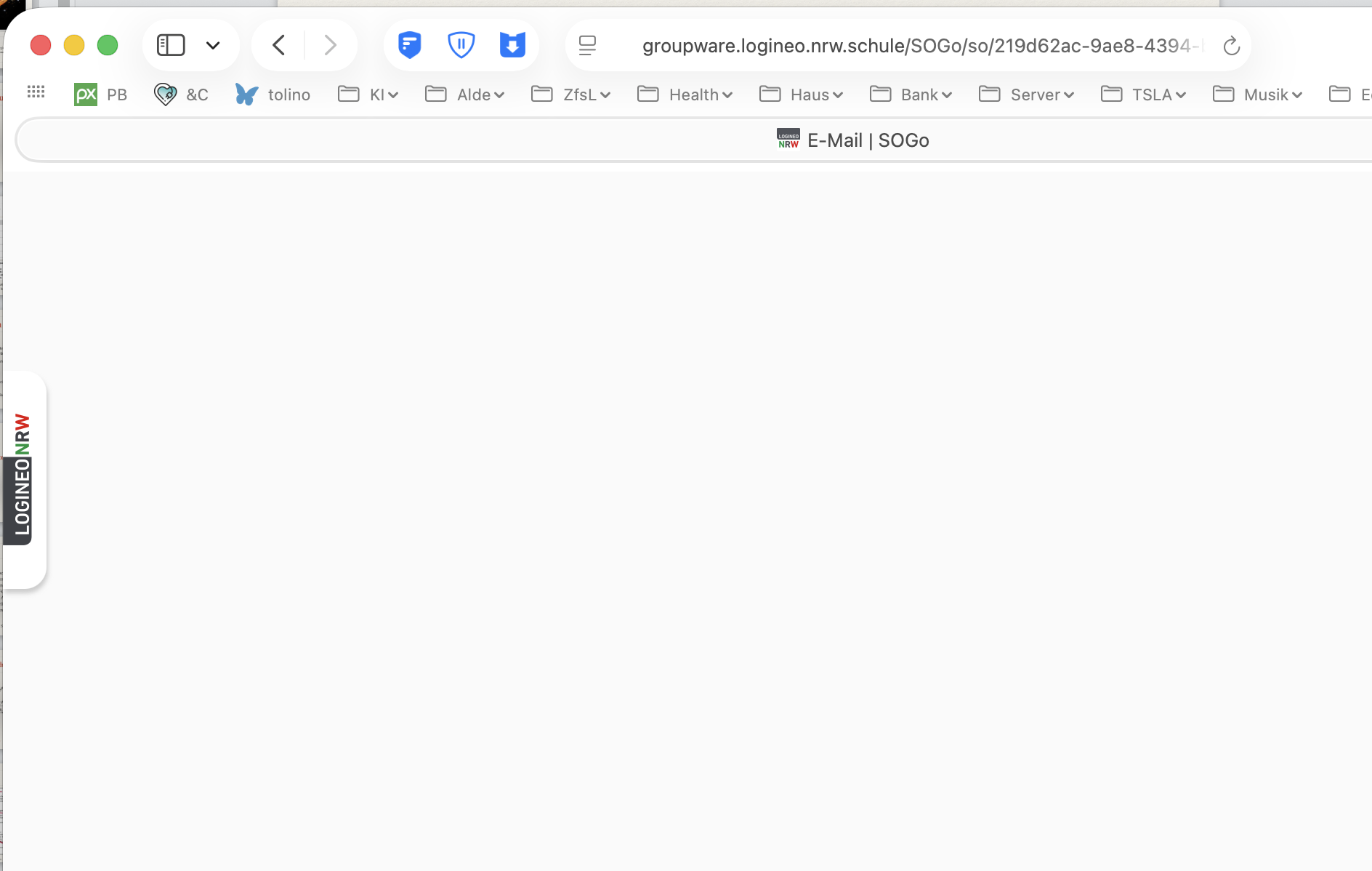Viewport: 1372px width, 871px height.
Task: Click the sidebar toggle icon
Action: coord(171,45)
